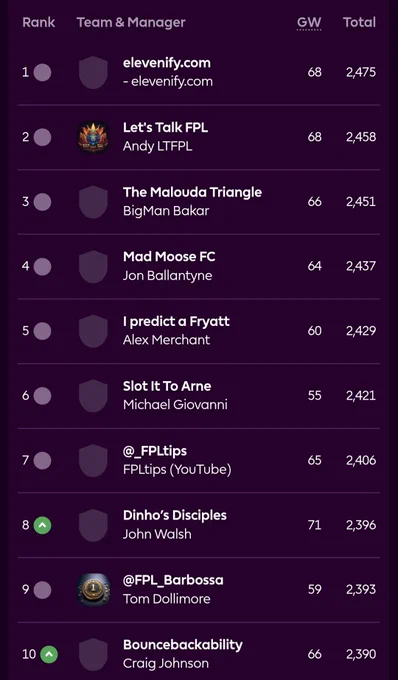Click the Let's Talk FPL team badge
The height and width of the screenshot is (680, 398).
(93, 137)
